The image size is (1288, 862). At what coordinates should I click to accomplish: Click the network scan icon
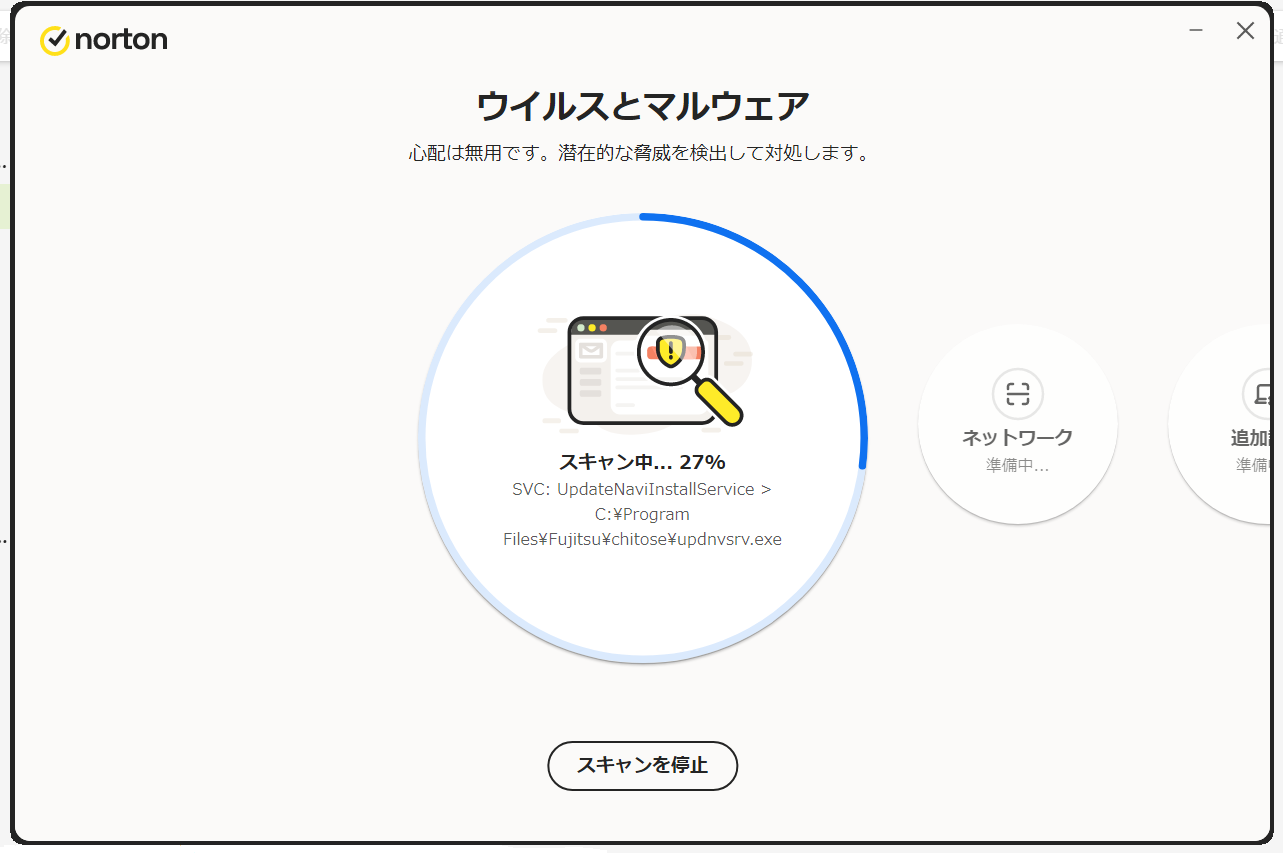[1017, 394]
